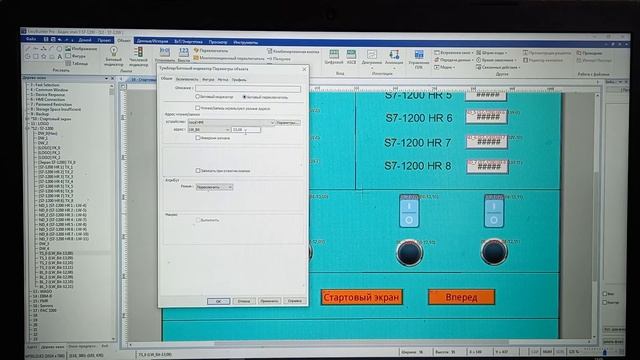
Task: Switch to the Общее dialog tab
Action: pyautogui.click(x=166, y=78)
